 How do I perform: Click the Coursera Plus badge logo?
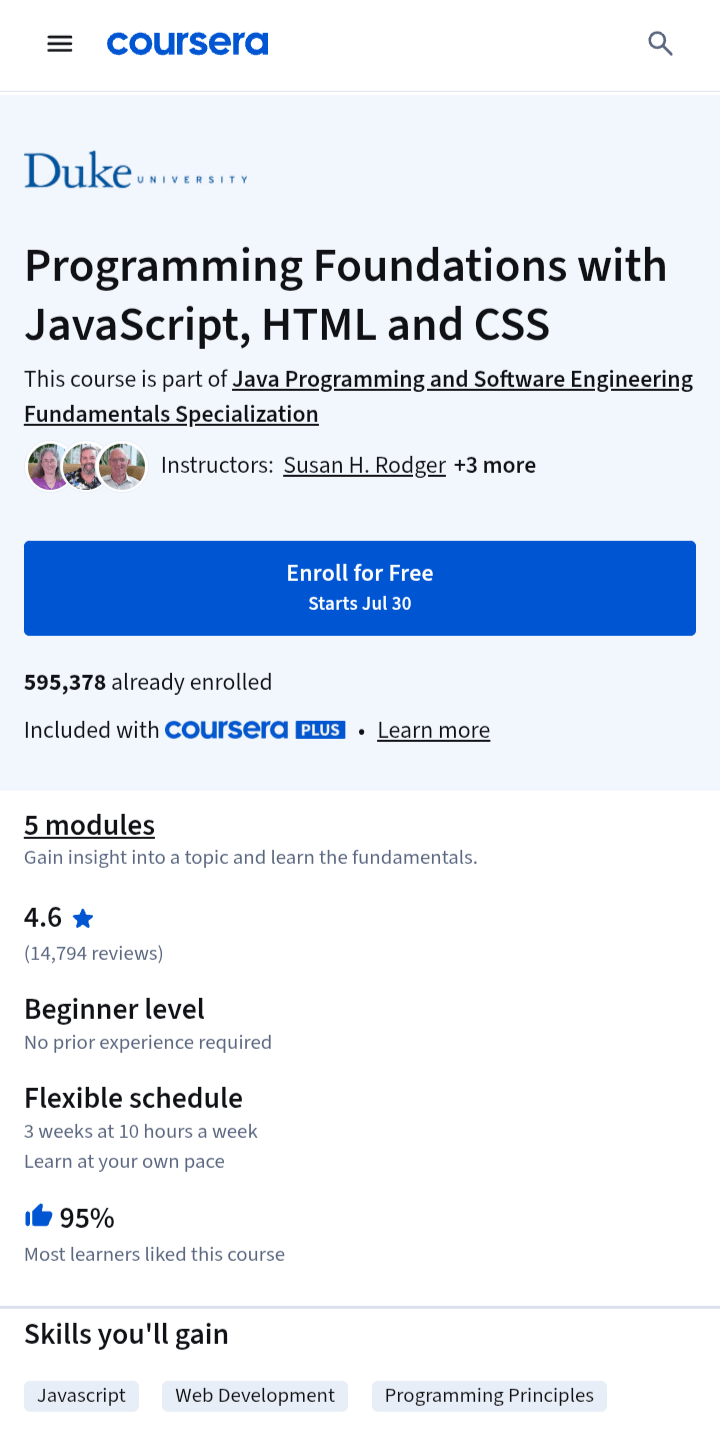(255, 730)
